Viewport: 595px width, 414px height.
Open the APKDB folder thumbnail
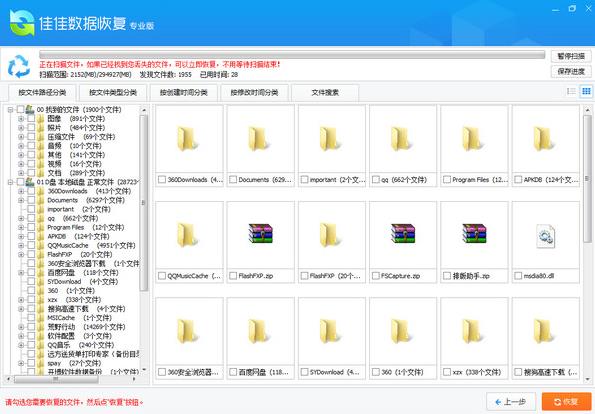click(544, 139)
